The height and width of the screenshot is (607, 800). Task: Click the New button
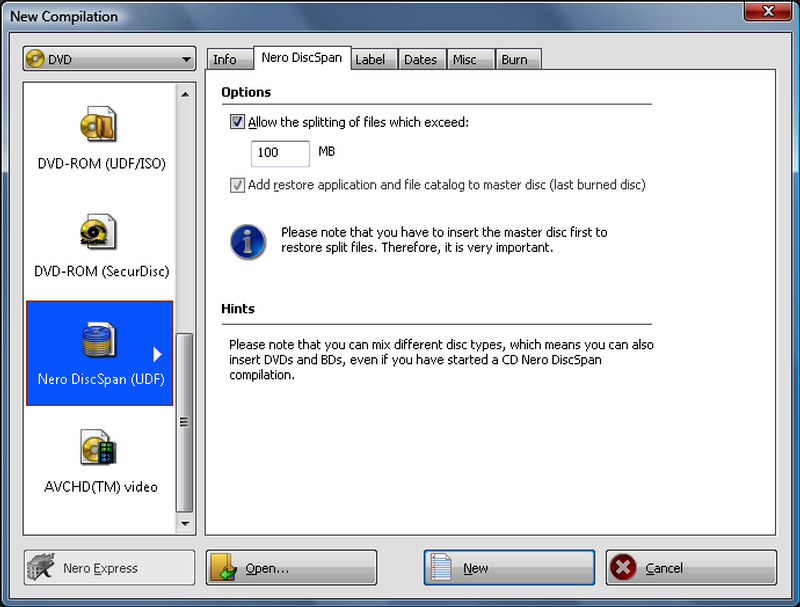508,567
